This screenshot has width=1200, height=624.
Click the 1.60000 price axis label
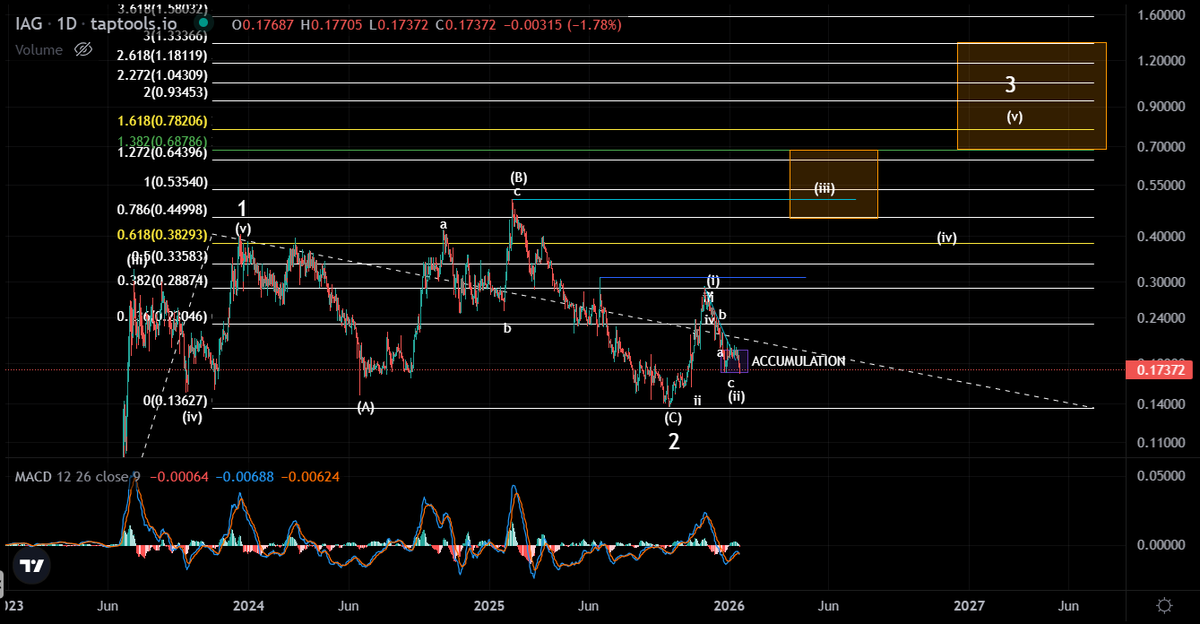pyautogui.click(x=1163, y=16)
